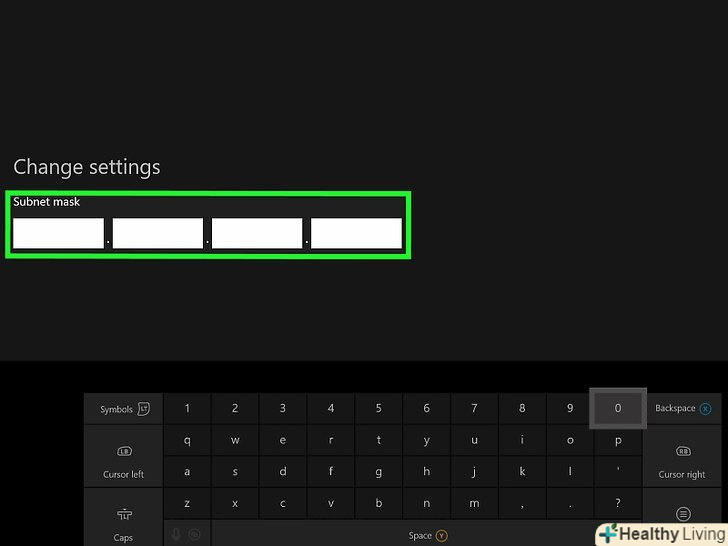This screenshot has width=728, height=546.
Task: Open the Symbols keyboard layout
Action: pyautogui.click(x=124, y=409)
